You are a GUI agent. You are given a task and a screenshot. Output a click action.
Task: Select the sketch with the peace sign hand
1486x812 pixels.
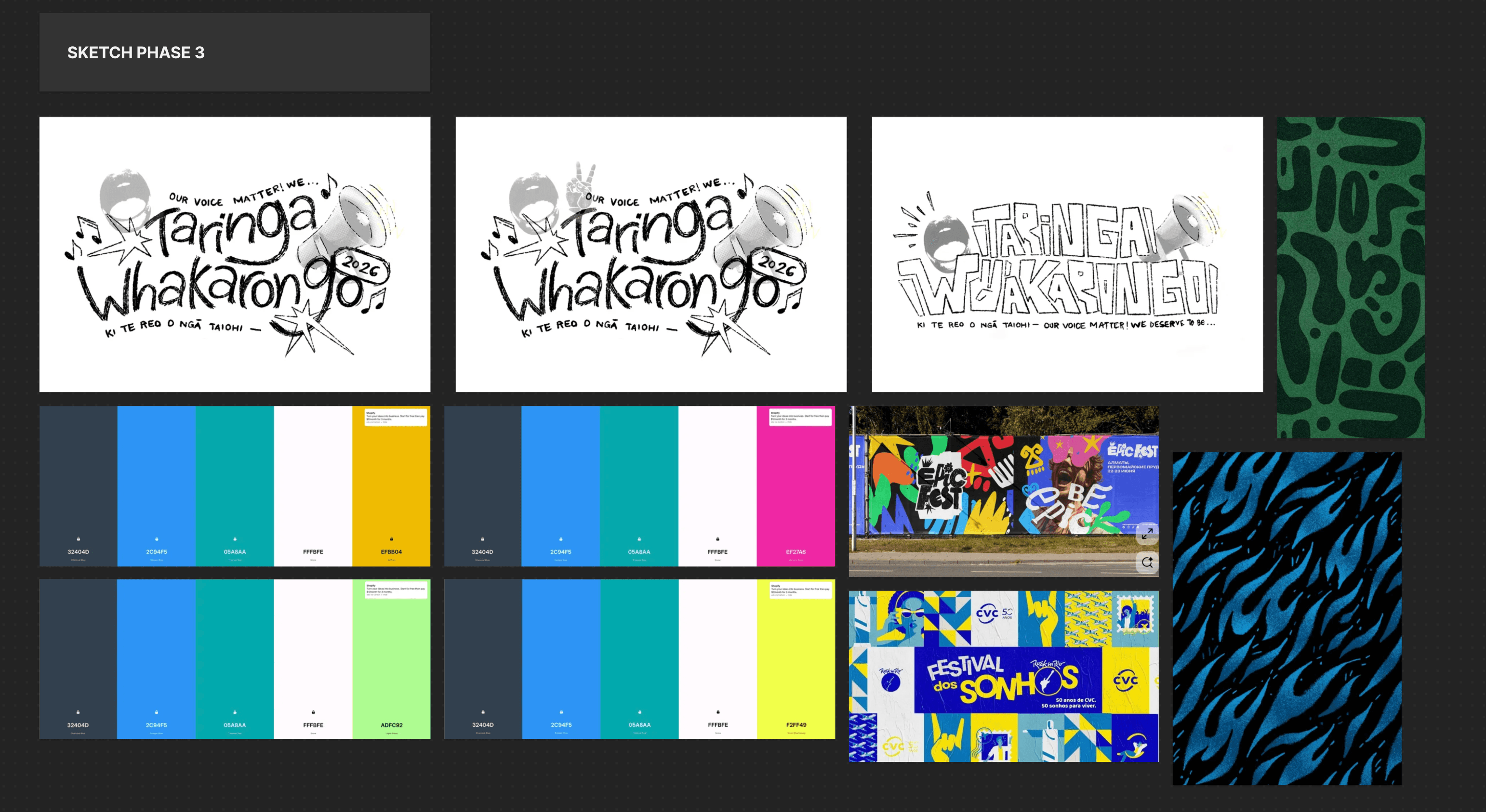pos(650,254)
